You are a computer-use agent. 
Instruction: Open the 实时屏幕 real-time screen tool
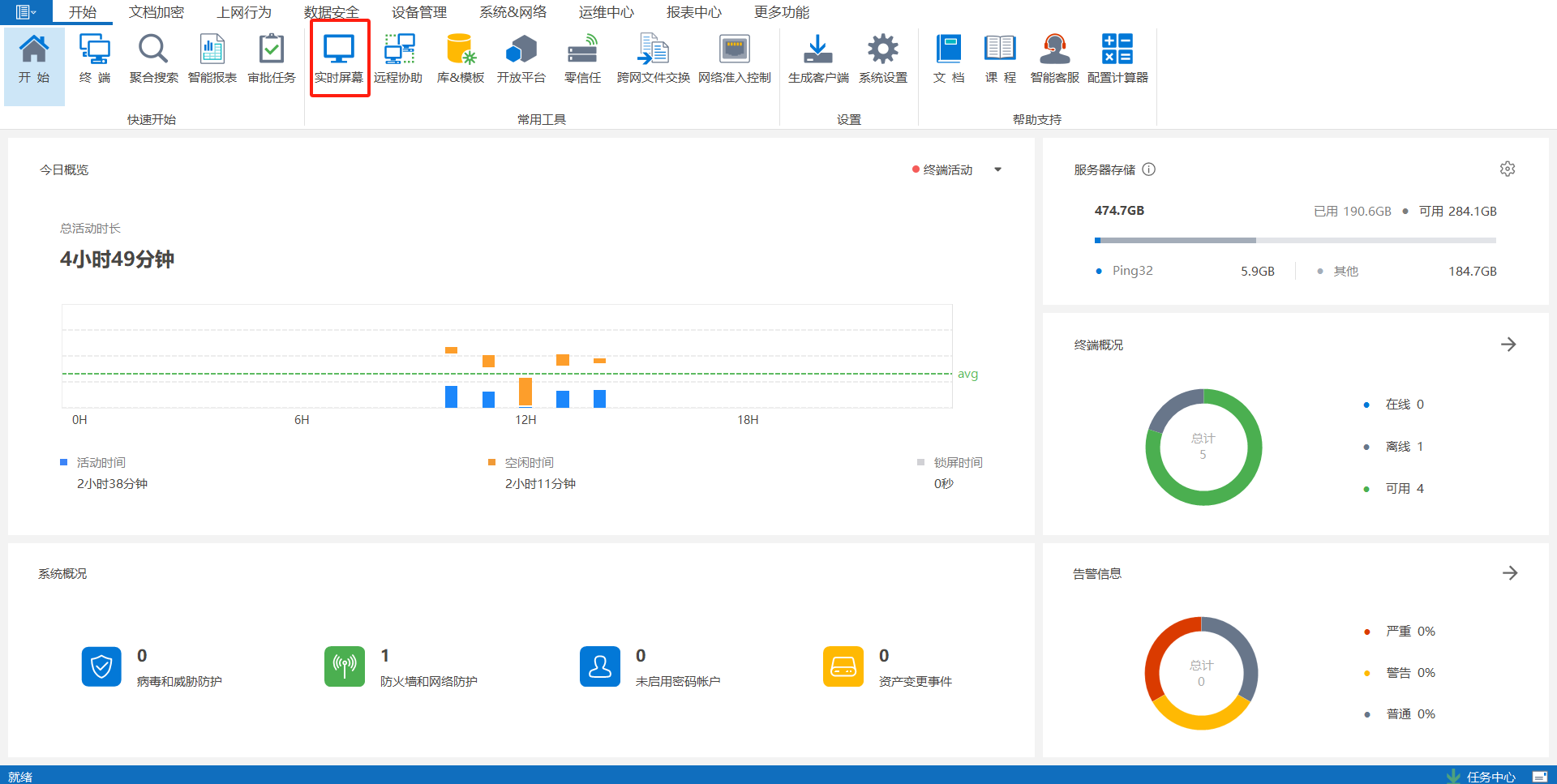tap(339, 58)
